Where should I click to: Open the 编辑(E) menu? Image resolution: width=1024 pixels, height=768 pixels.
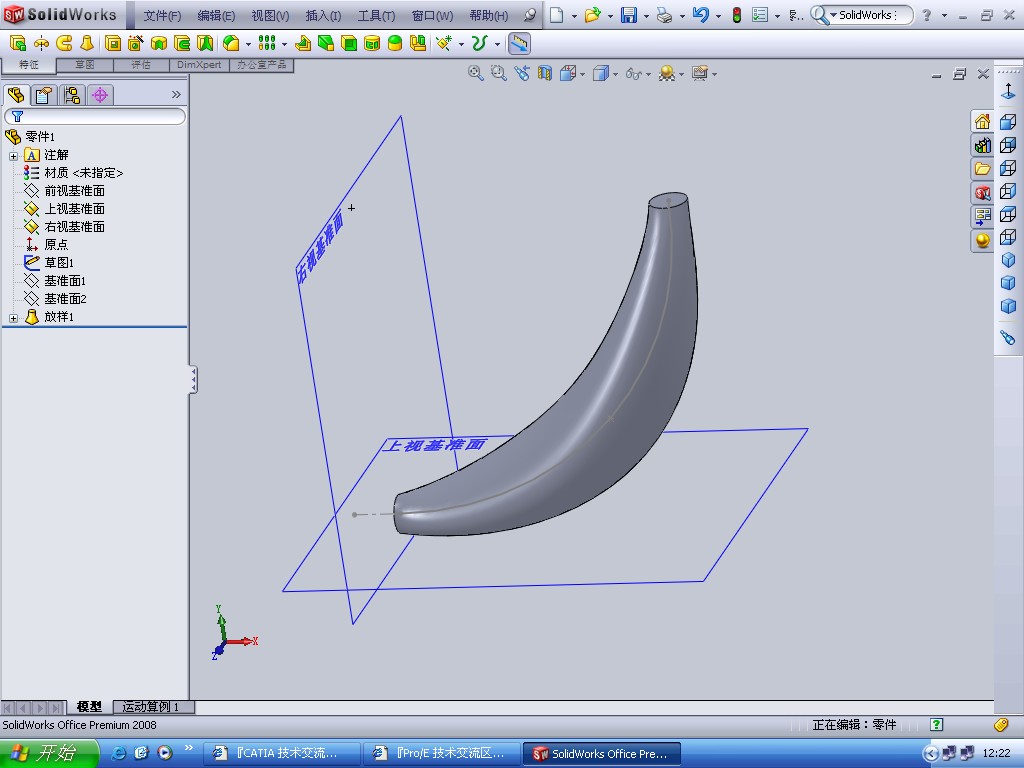pyautogui.click(x=216, y=16)
